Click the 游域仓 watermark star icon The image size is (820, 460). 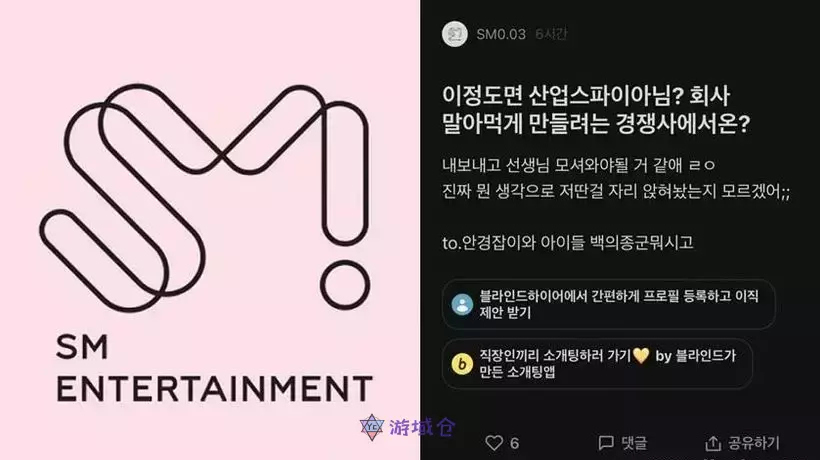pos(372,427)
